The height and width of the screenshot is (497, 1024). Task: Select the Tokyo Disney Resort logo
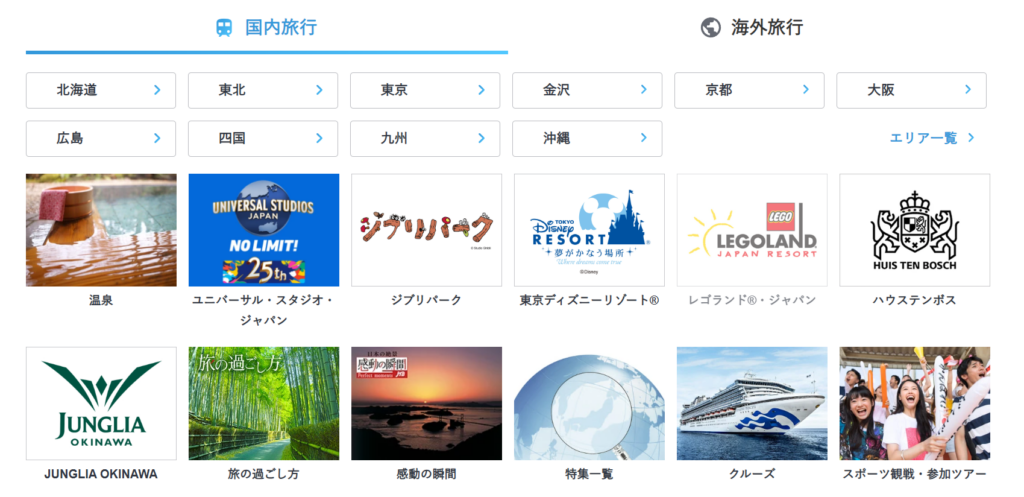pyautogui.click(x=588, y=230)
